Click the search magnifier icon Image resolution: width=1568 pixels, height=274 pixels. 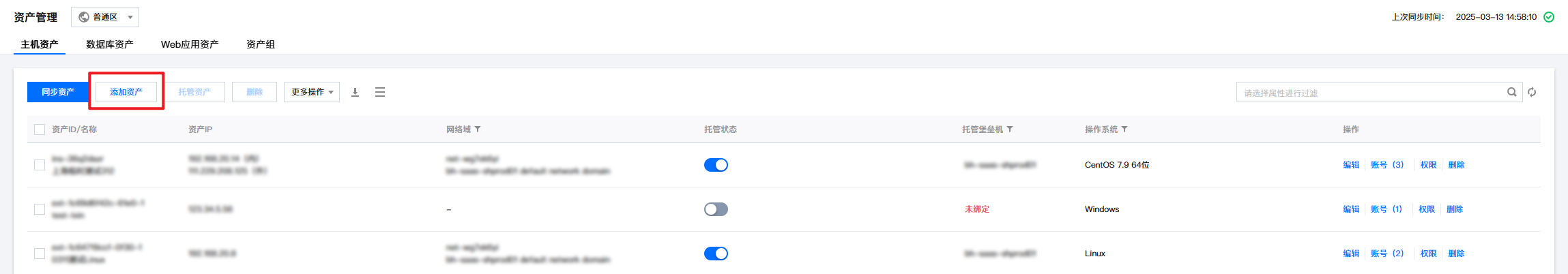pyautogui.click(x=1511, y=92)
